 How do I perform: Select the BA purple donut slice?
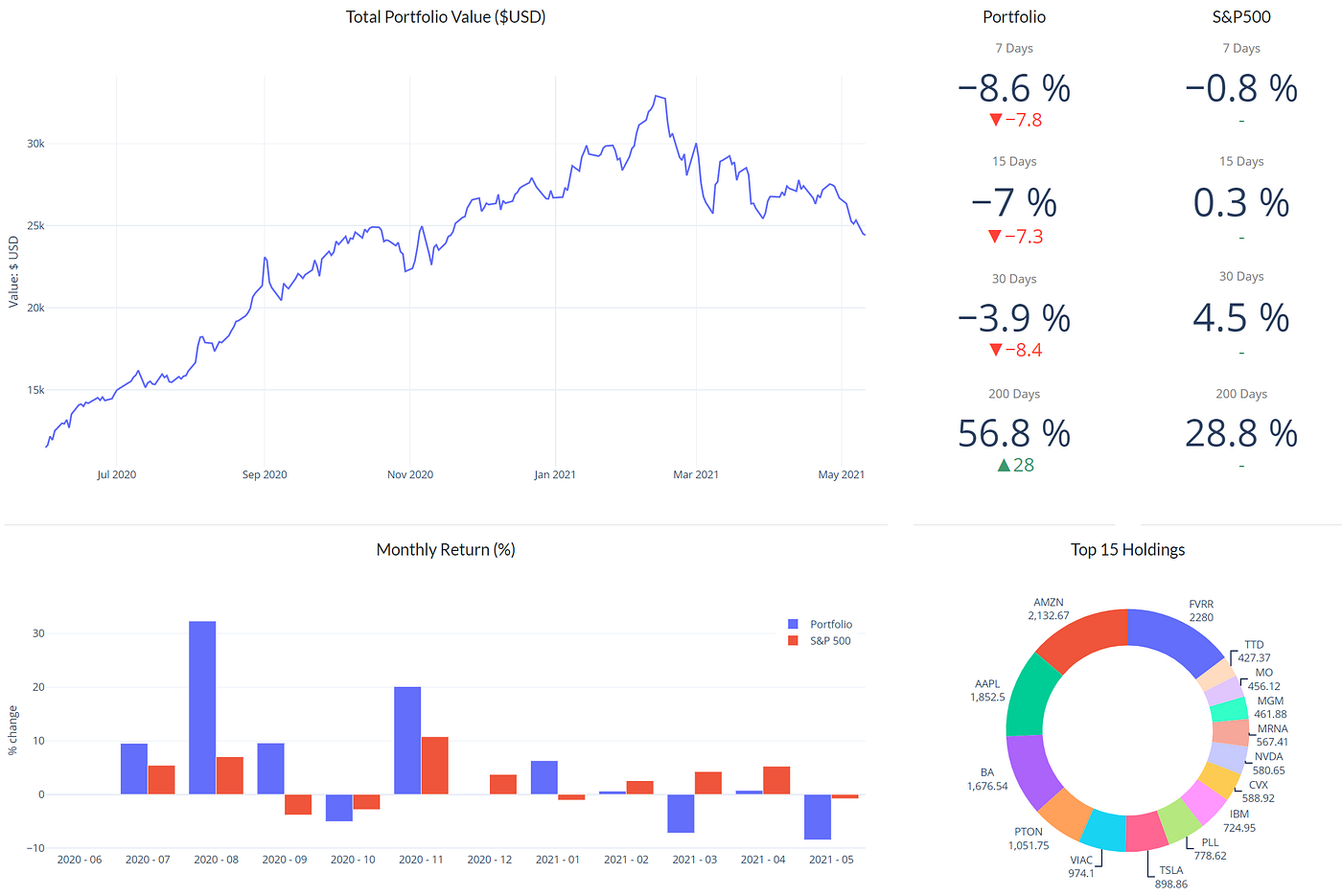(x=1034, y=769)
